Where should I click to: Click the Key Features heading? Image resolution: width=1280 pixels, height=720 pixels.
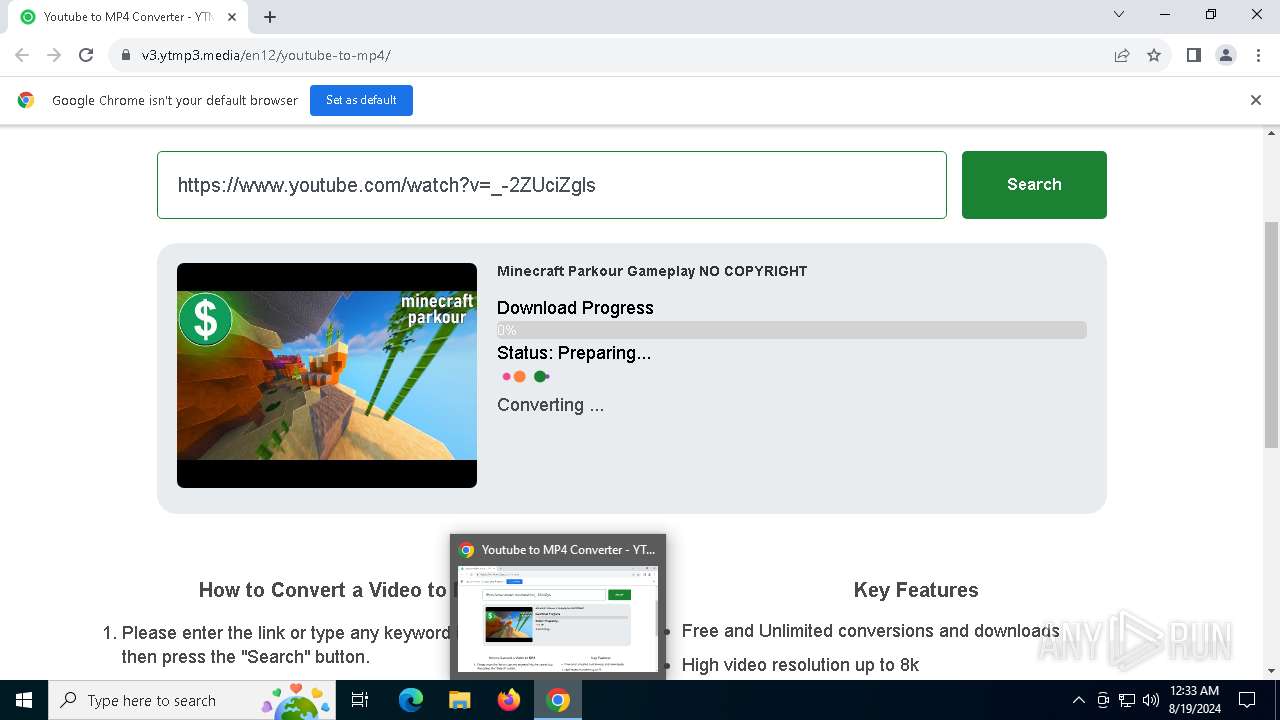(916, 590)
